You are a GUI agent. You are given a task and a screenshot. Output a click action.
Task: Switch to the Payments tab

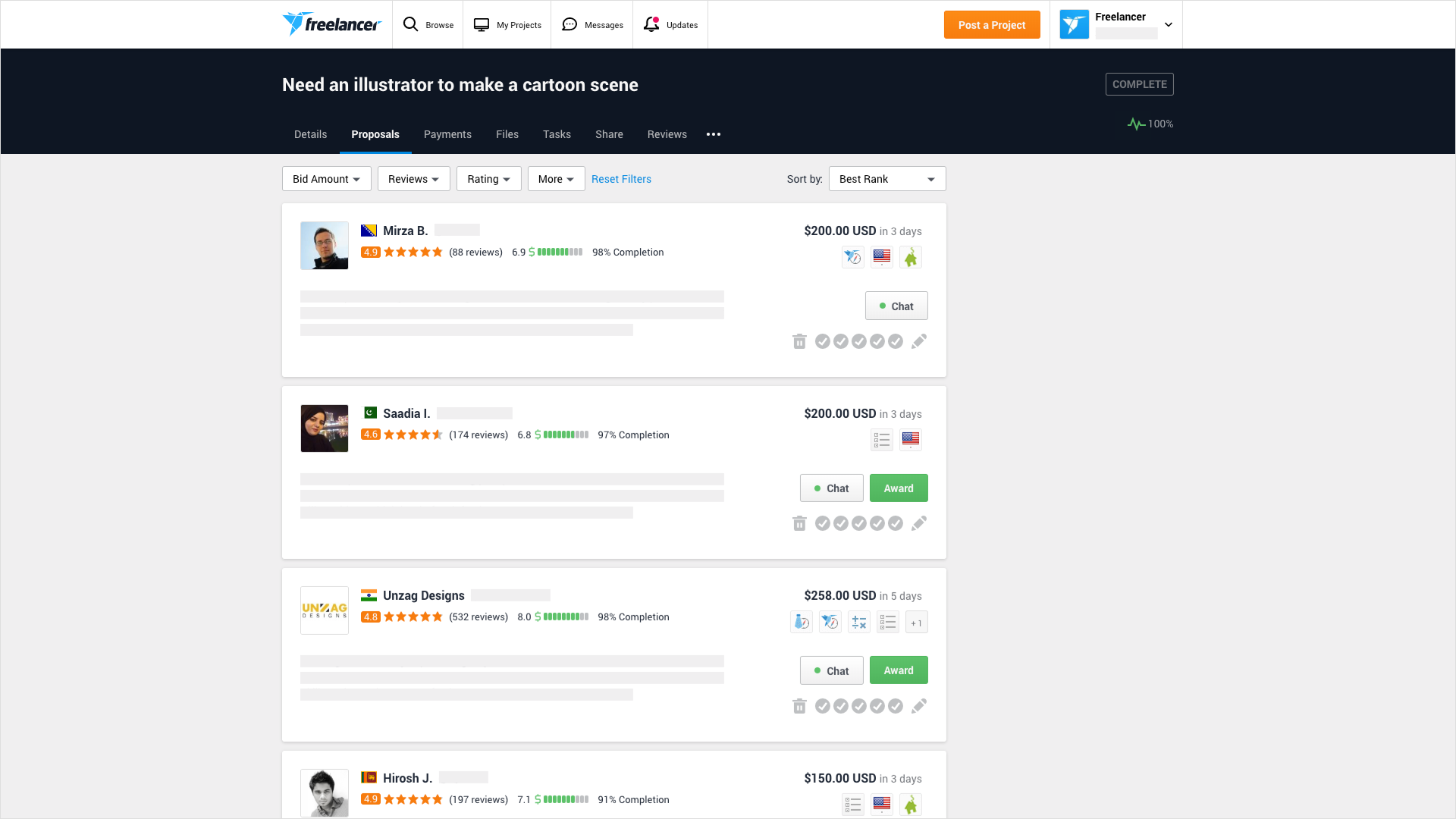click(447, 134)
